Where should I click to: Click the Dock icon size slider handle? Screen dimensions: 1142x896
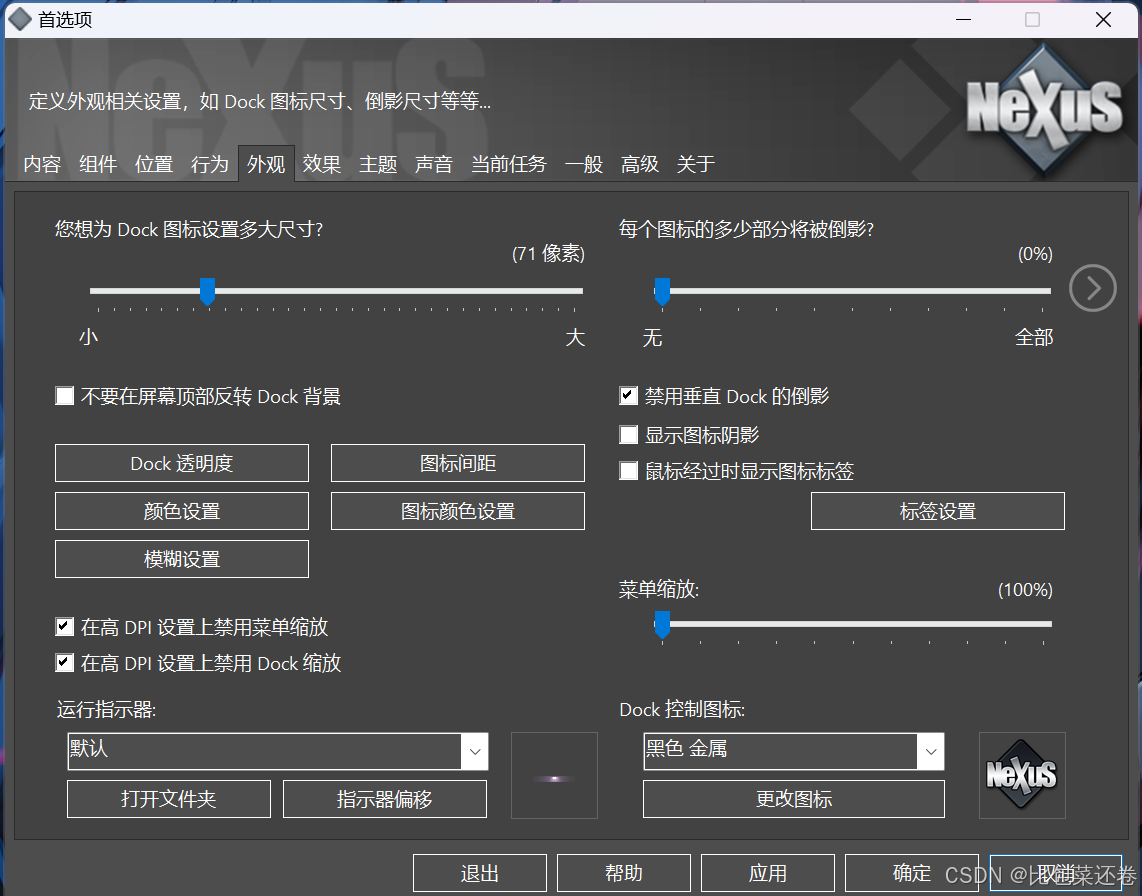pyautogui.click(x=208, y=291)
